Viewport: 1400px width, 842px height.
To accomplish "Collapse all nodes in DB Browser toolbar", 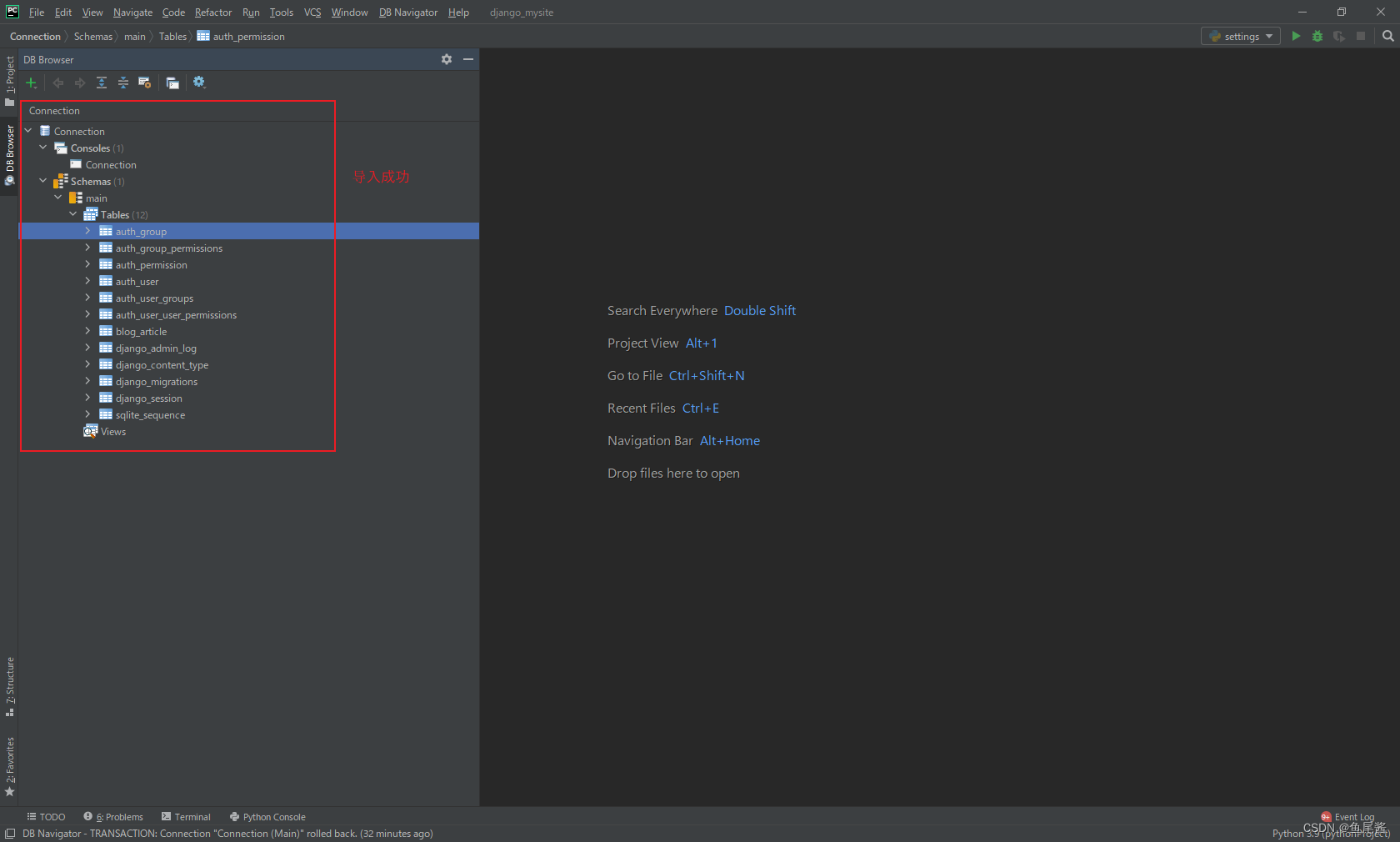I will (x=123, y=83).
